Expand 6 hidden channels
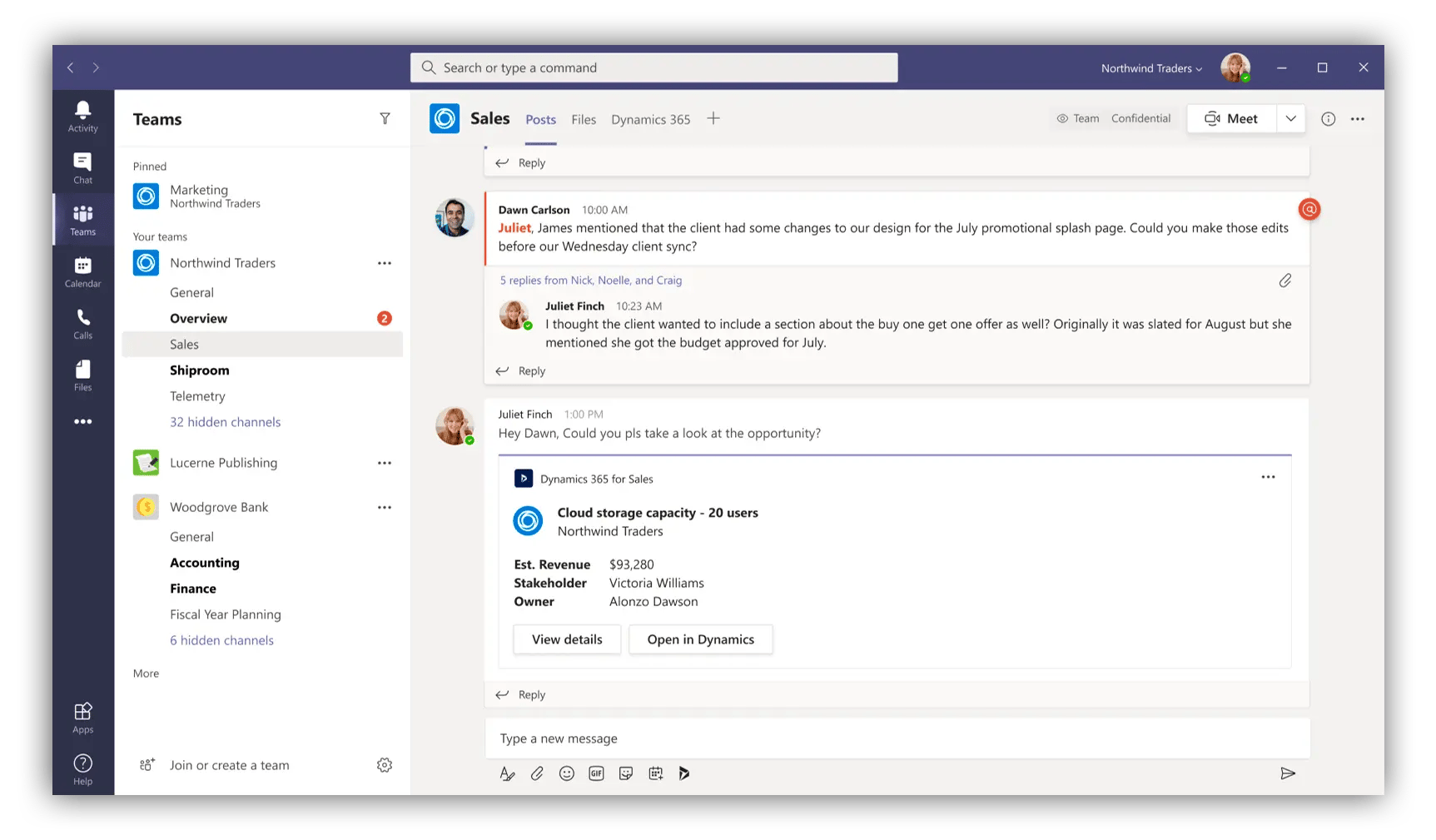This screenshot has width=1436, height=840. 221,640
